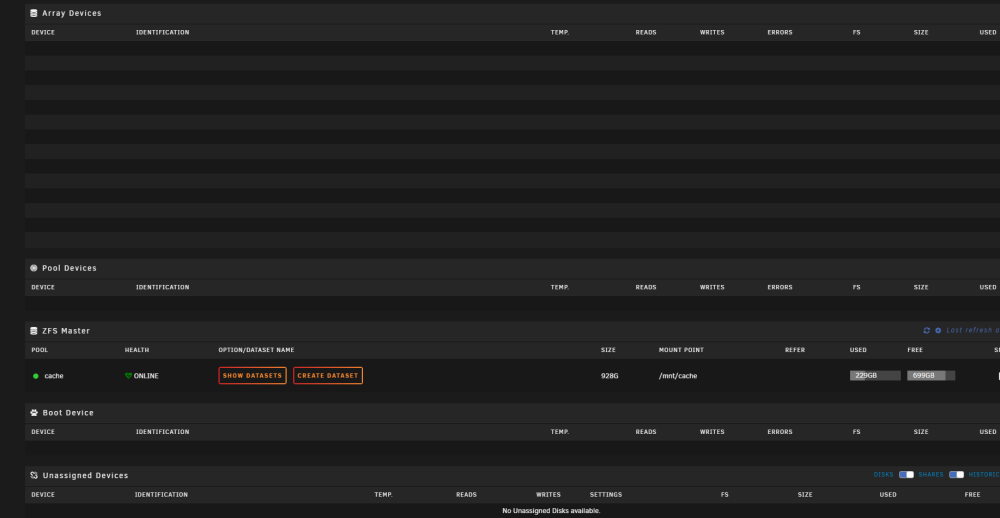Click the TEMP. header in Pool Devices
This screenshot has height=518, width=1000.
coord(560,287)
